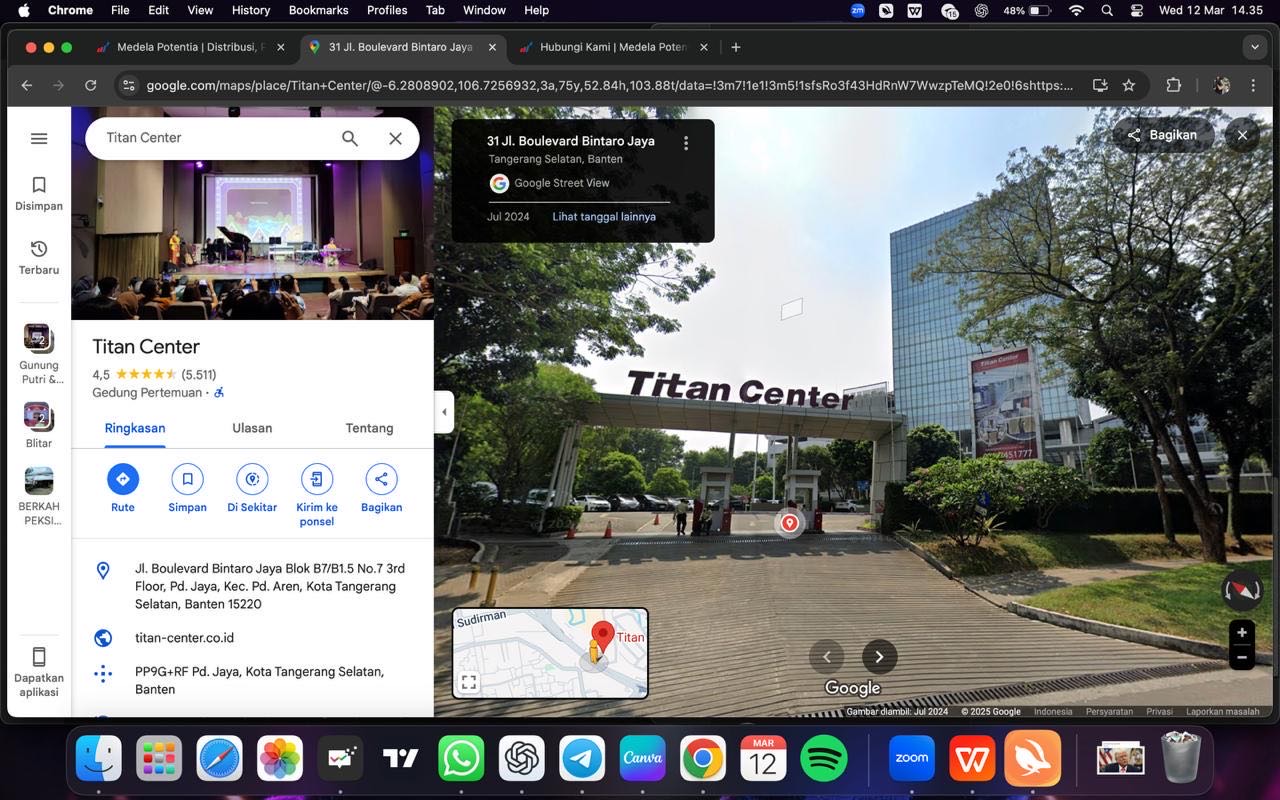Click the Chrome profile avatar
This screenshot has height=800, width=1280.
(x=1221, y=85)
